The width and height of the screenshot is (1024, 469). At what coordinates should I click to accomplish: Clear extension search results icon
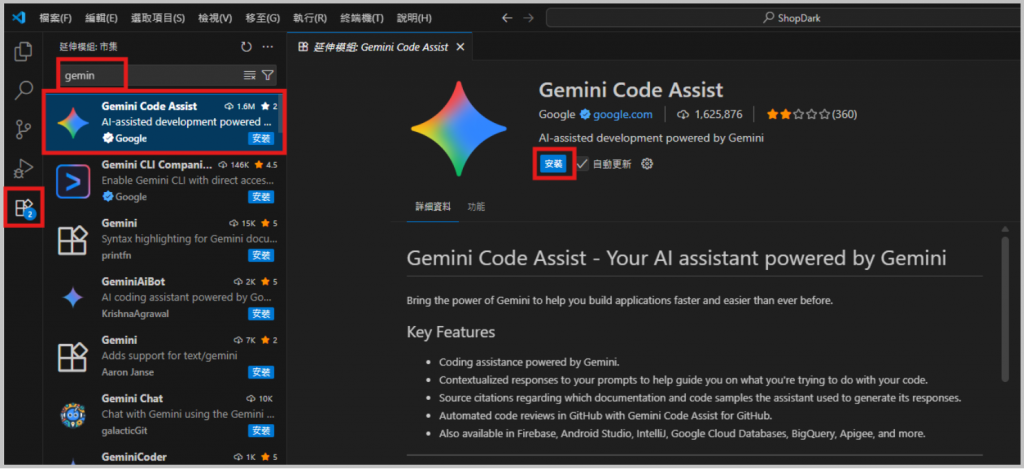249,75
